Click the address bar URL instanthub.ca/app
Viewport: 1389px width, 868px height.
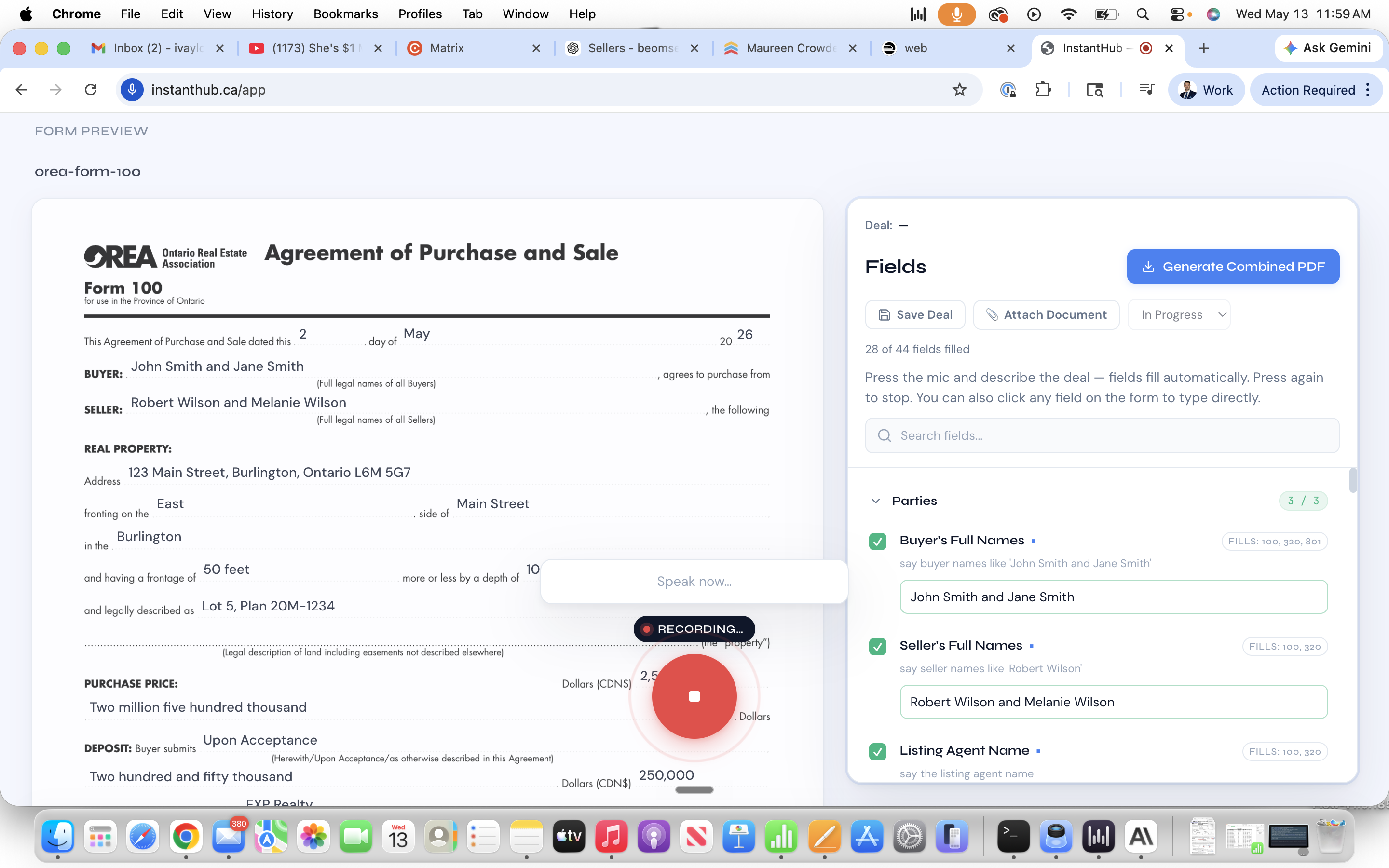[x=208, y=90]
